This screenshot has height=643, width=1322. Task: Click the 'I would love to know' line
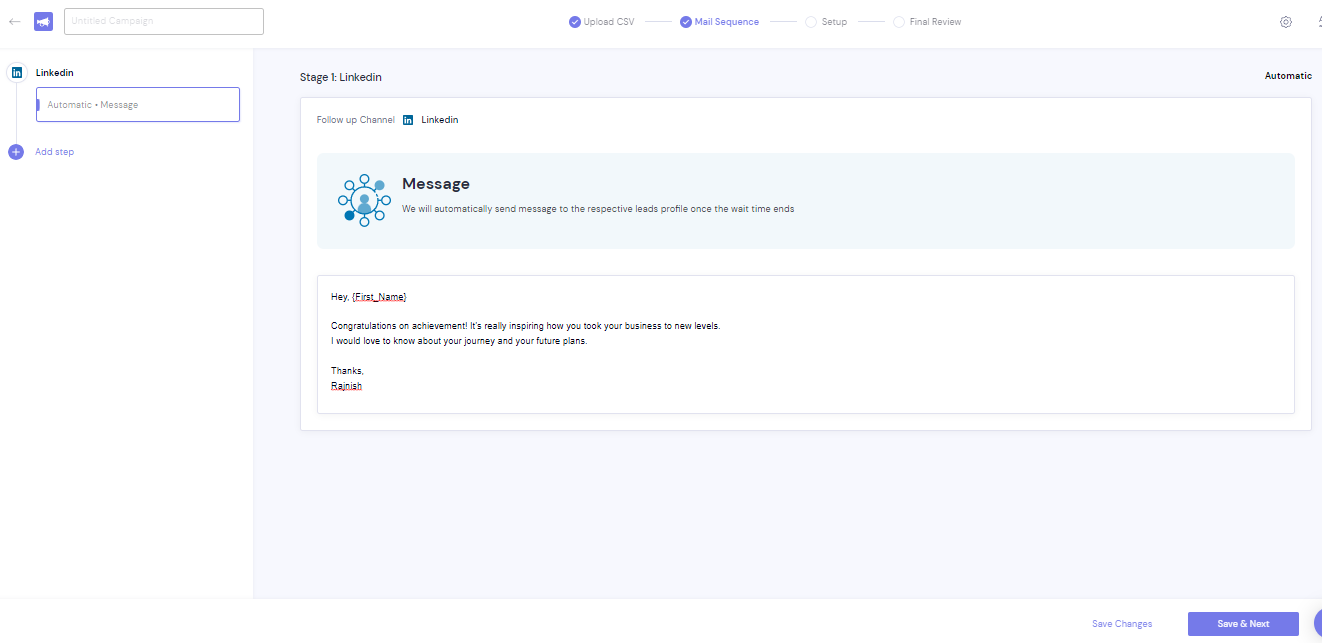click(459, 341)
